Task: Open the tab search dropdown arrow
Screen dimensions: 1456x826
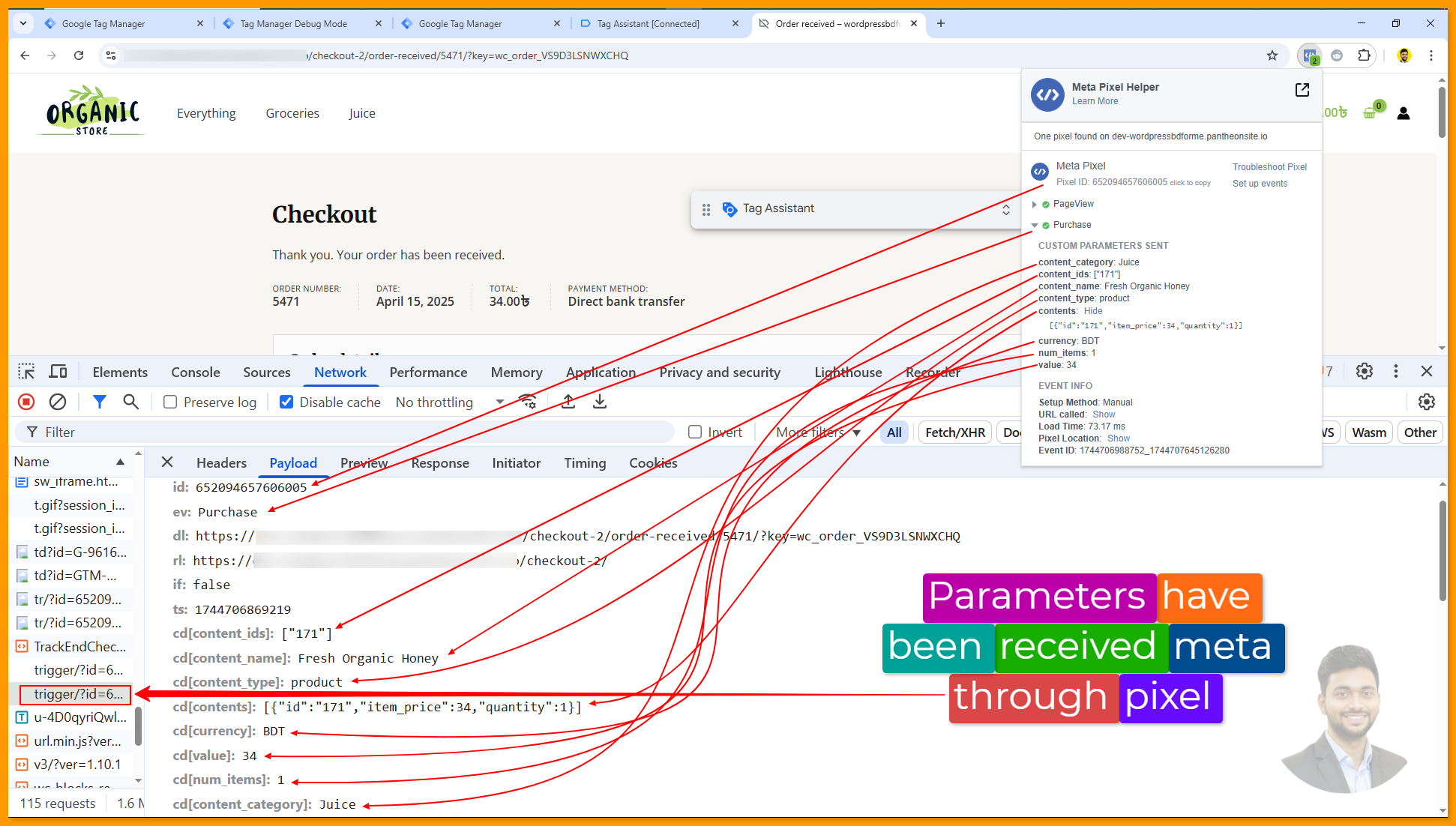Action: tap(23, 24)
